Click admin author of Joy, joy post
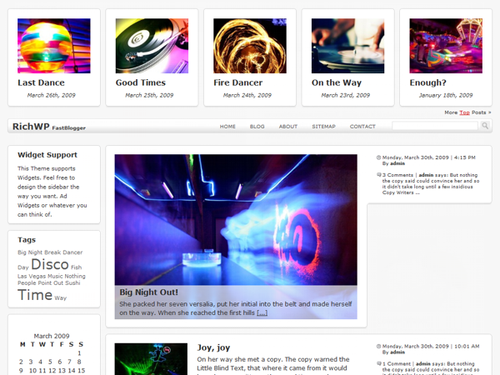This screenshot has width=500, height=375. 397,352
